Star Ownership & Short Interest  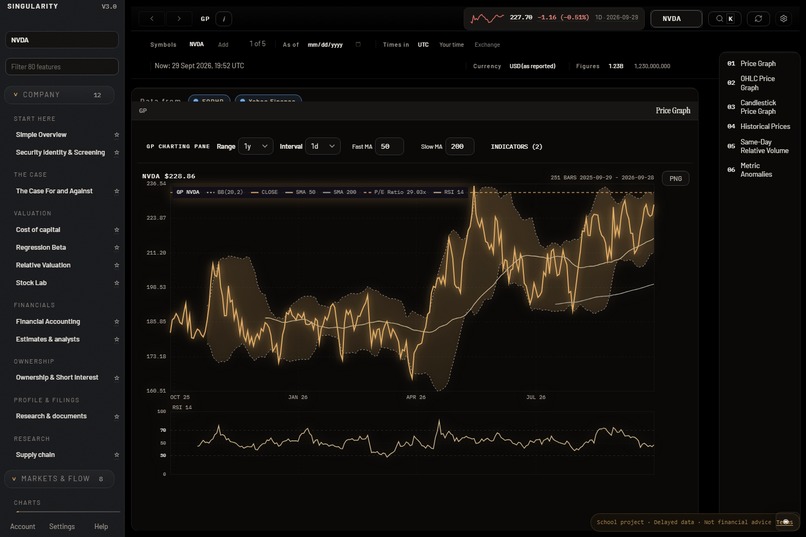pyautogui.click(x=117, y=378)
